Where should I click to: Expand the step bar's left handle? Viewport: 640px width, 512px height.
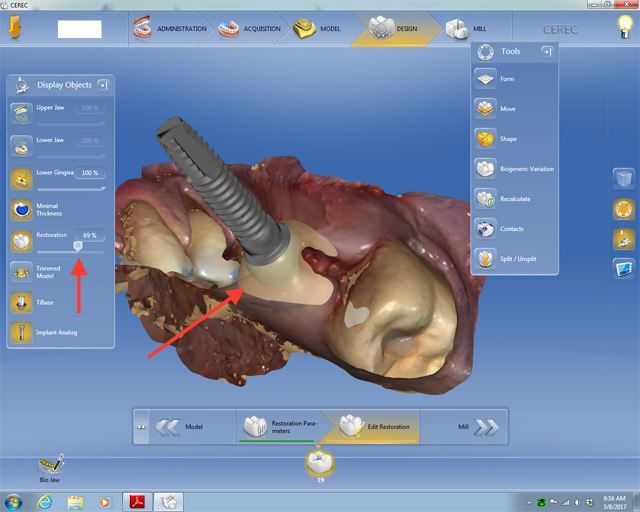click(x=141, y=427)
